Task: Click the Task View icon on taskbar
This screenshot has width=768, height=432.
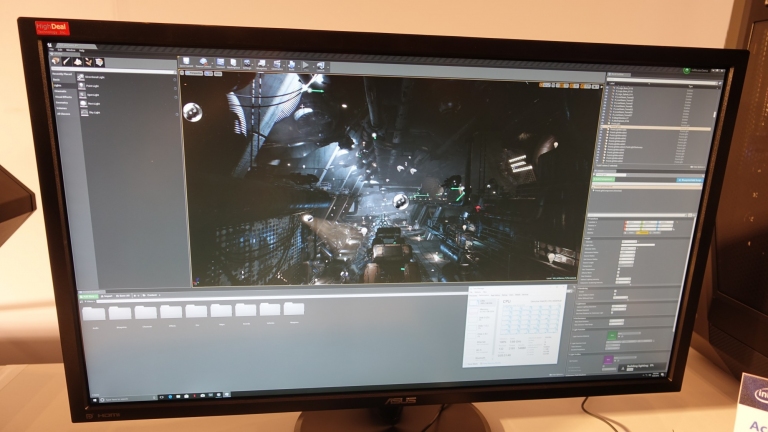Action: (x=162, y=397)
